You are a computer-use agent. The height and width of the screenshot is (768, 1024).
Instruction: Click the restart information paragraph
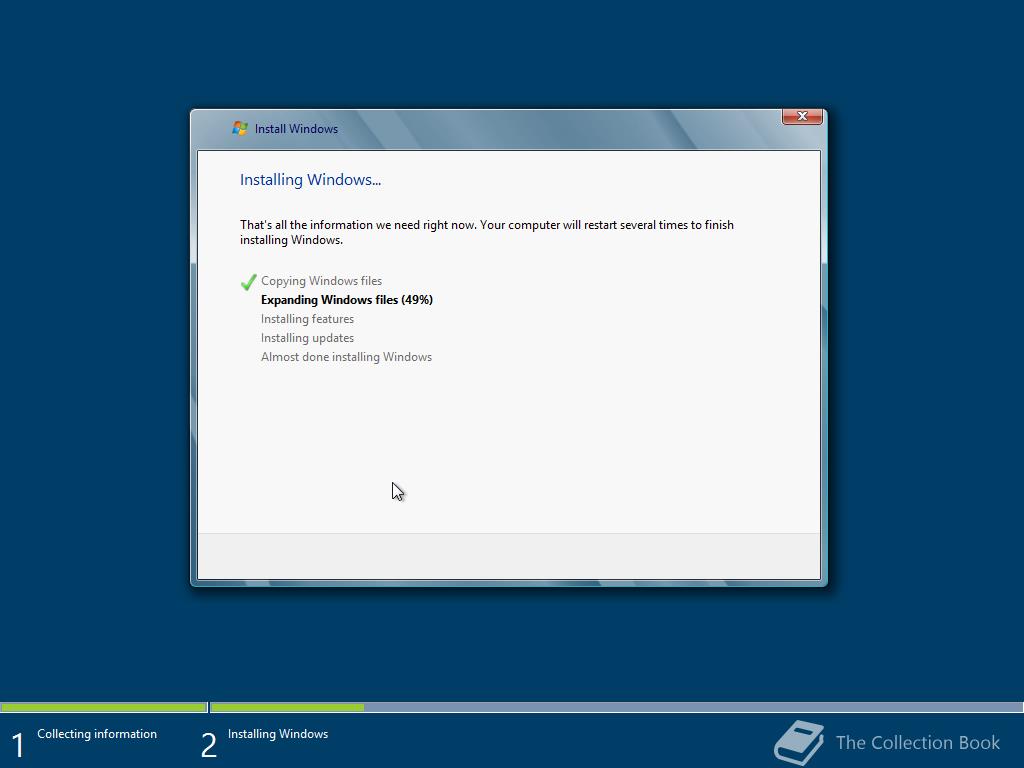click(487, 232)
